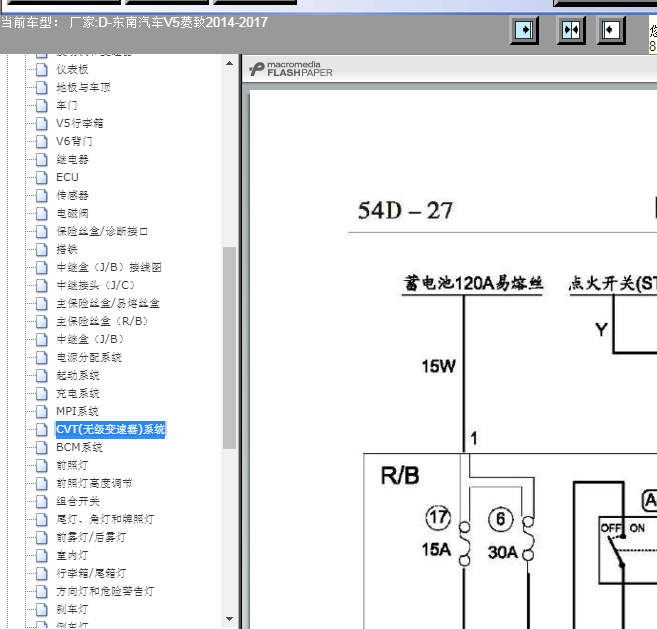Click the pane button with right-pointing arrow

(524, 30)
